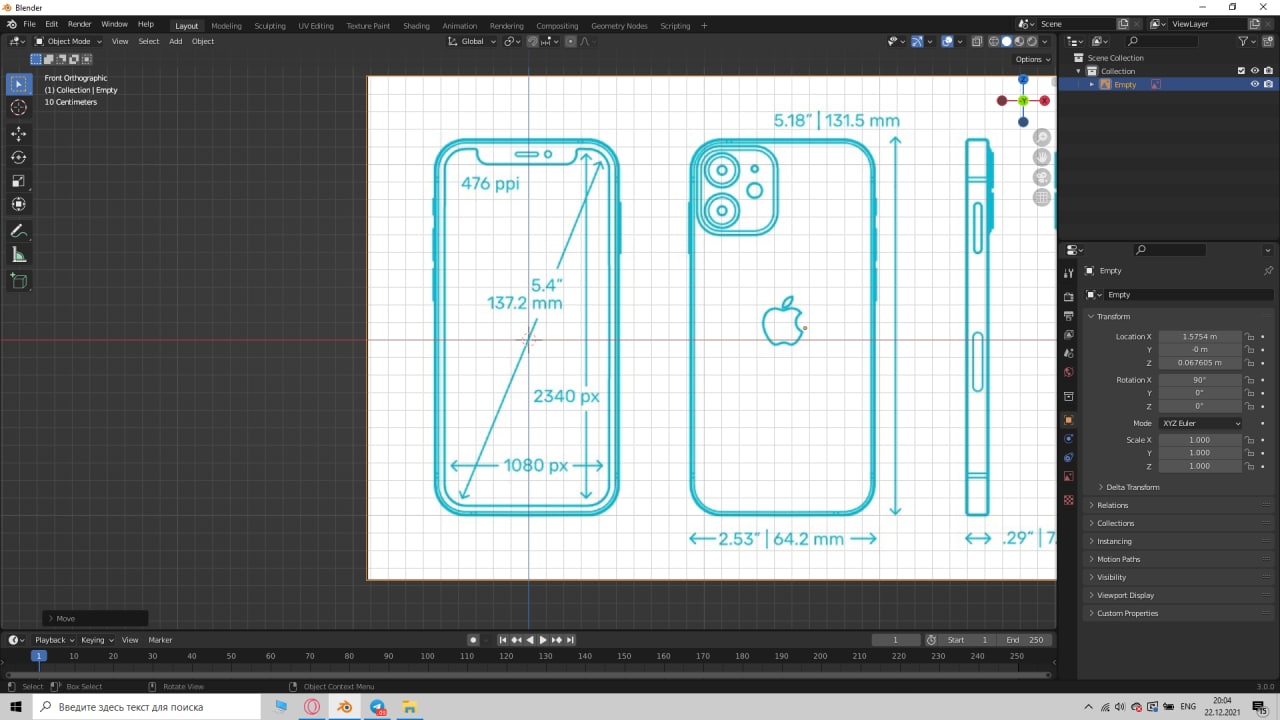Image resolution: width=1280 pixels, height=720 pixels.
Task: Switch to the Geometry Nodes workspace tab
Action: tap(619, 26)
